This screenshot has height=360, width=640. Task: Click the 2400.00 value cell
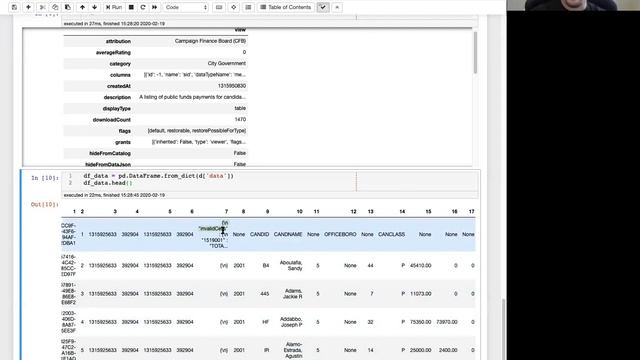pos(448,350)
